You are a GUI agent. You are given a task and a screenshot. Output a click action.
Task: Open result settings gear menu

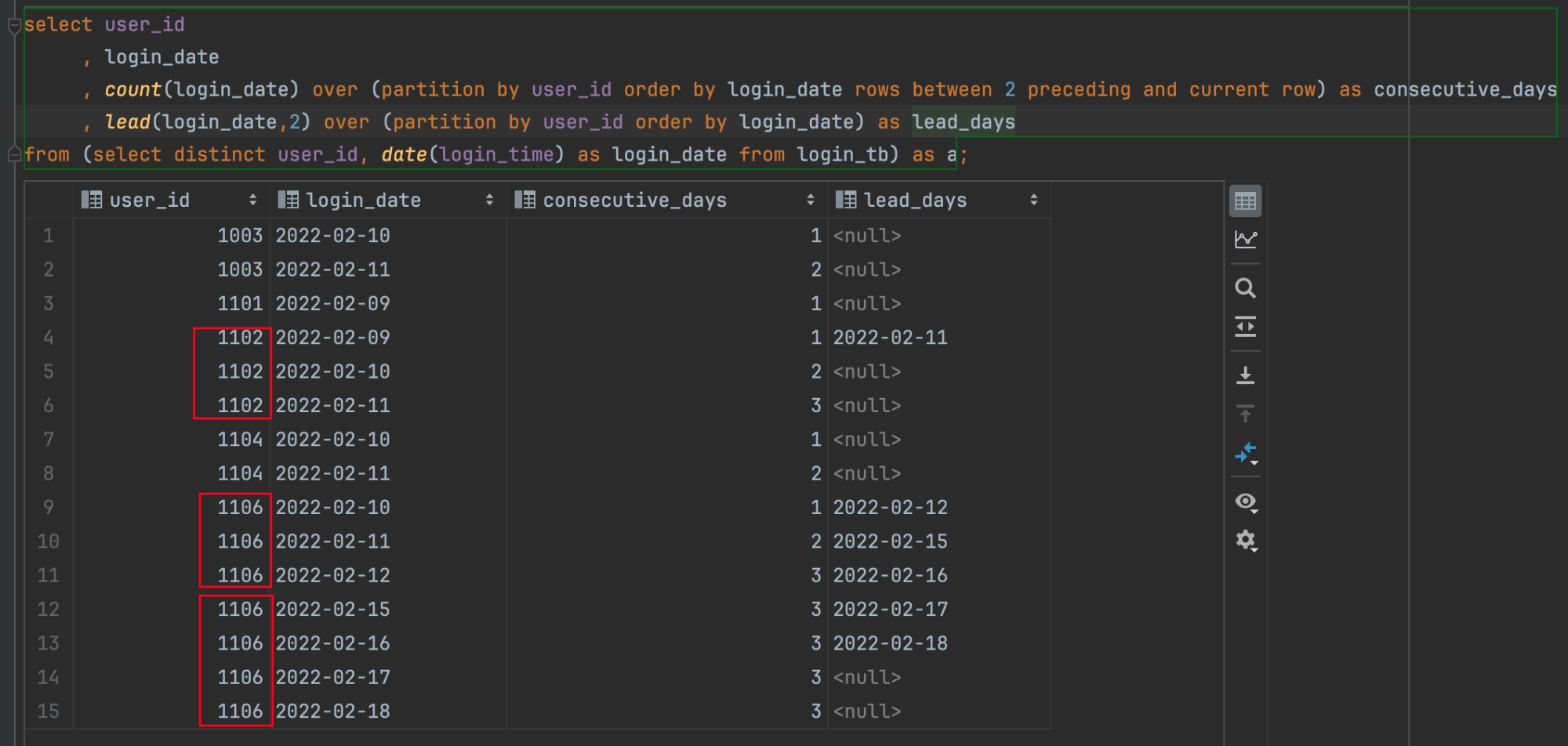(1246, 540)
